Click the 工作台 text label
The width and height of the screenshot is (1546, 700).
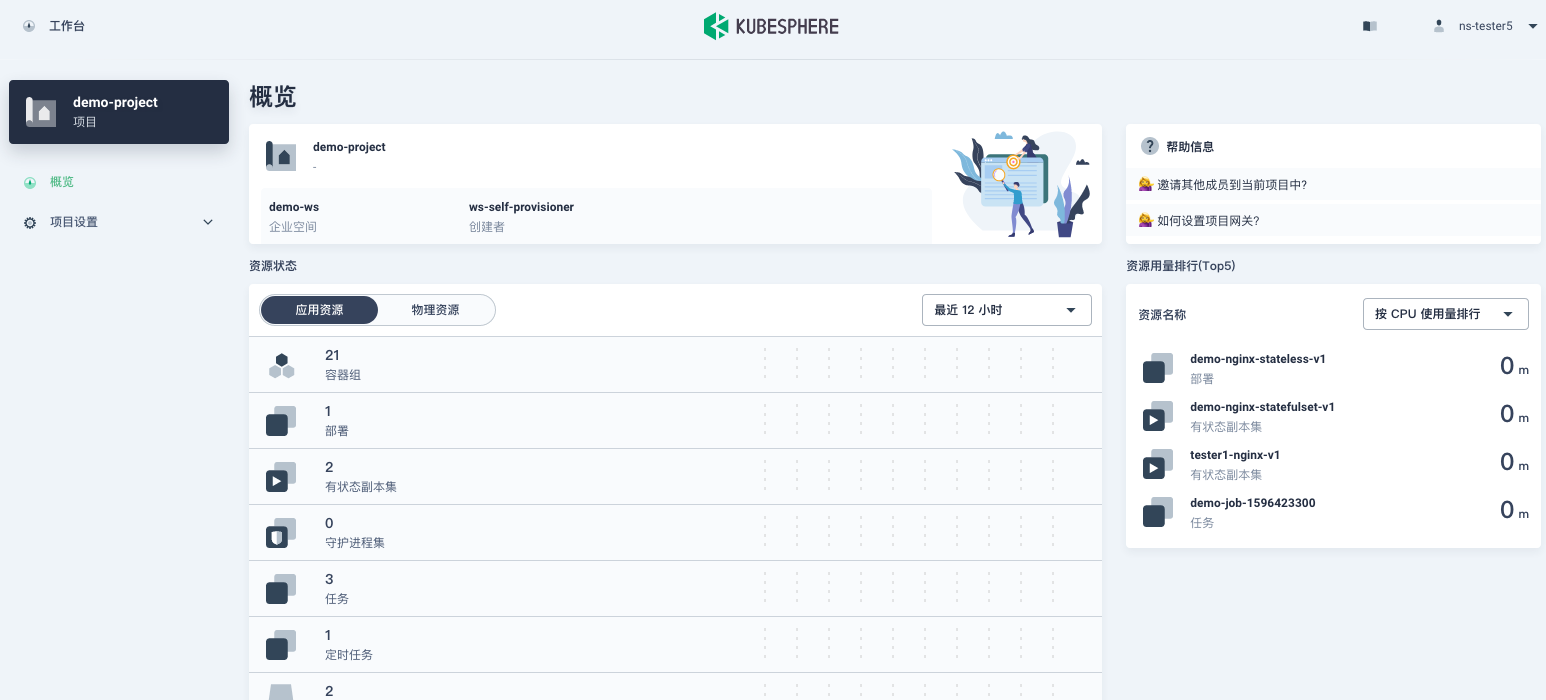[x=67, y=26]
